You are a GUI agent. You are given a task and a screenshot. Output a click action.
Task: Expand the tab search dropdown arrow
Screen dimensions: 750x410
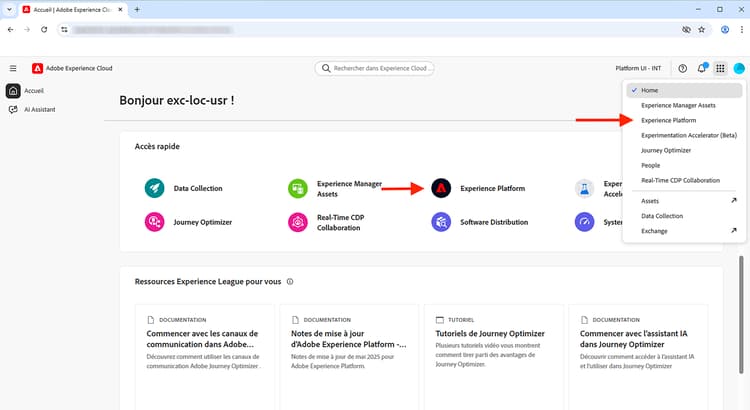(x=9, y=9)
